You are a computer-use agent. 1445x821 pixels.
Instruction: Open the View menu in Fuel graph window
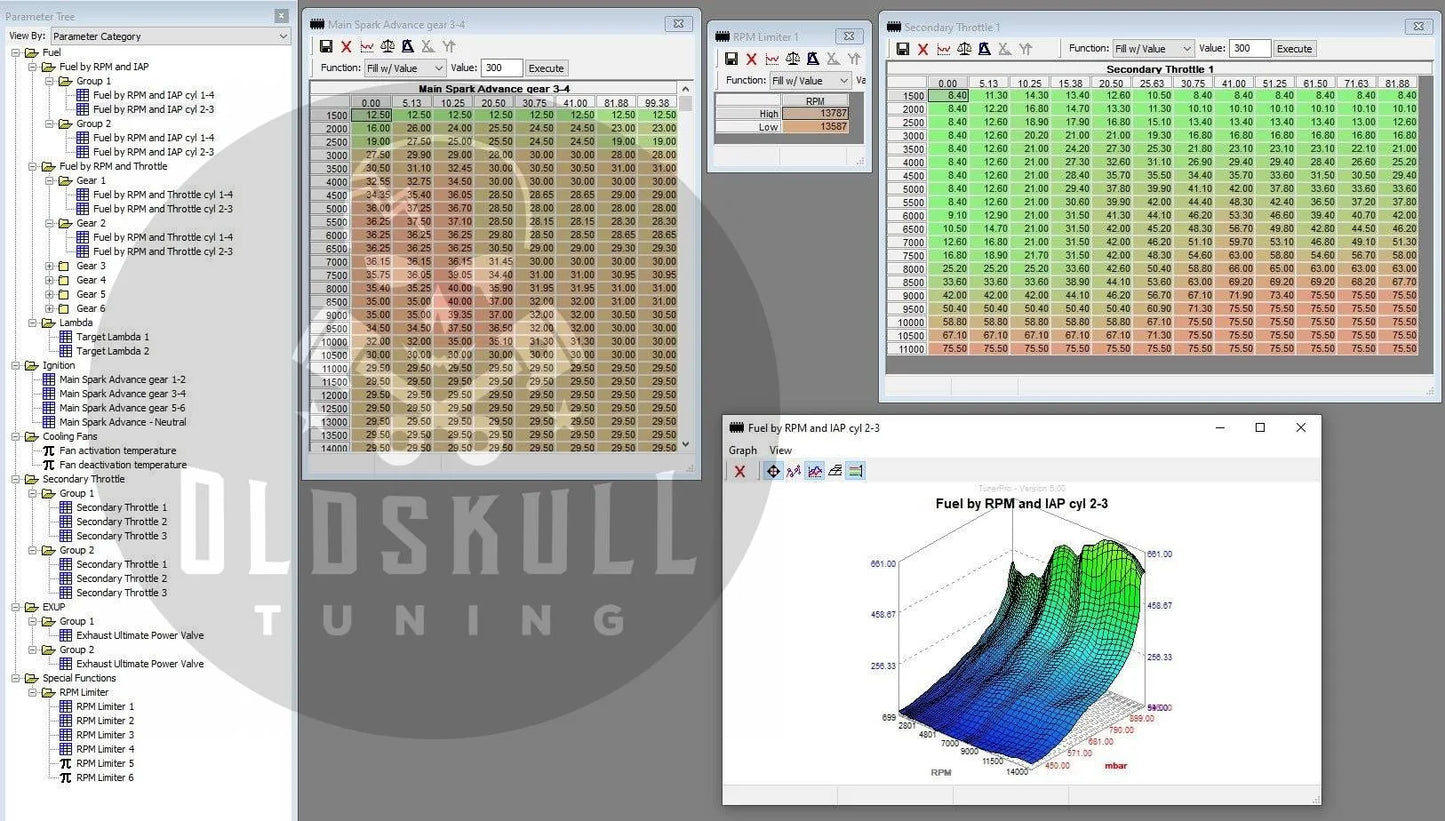(780, 451)
